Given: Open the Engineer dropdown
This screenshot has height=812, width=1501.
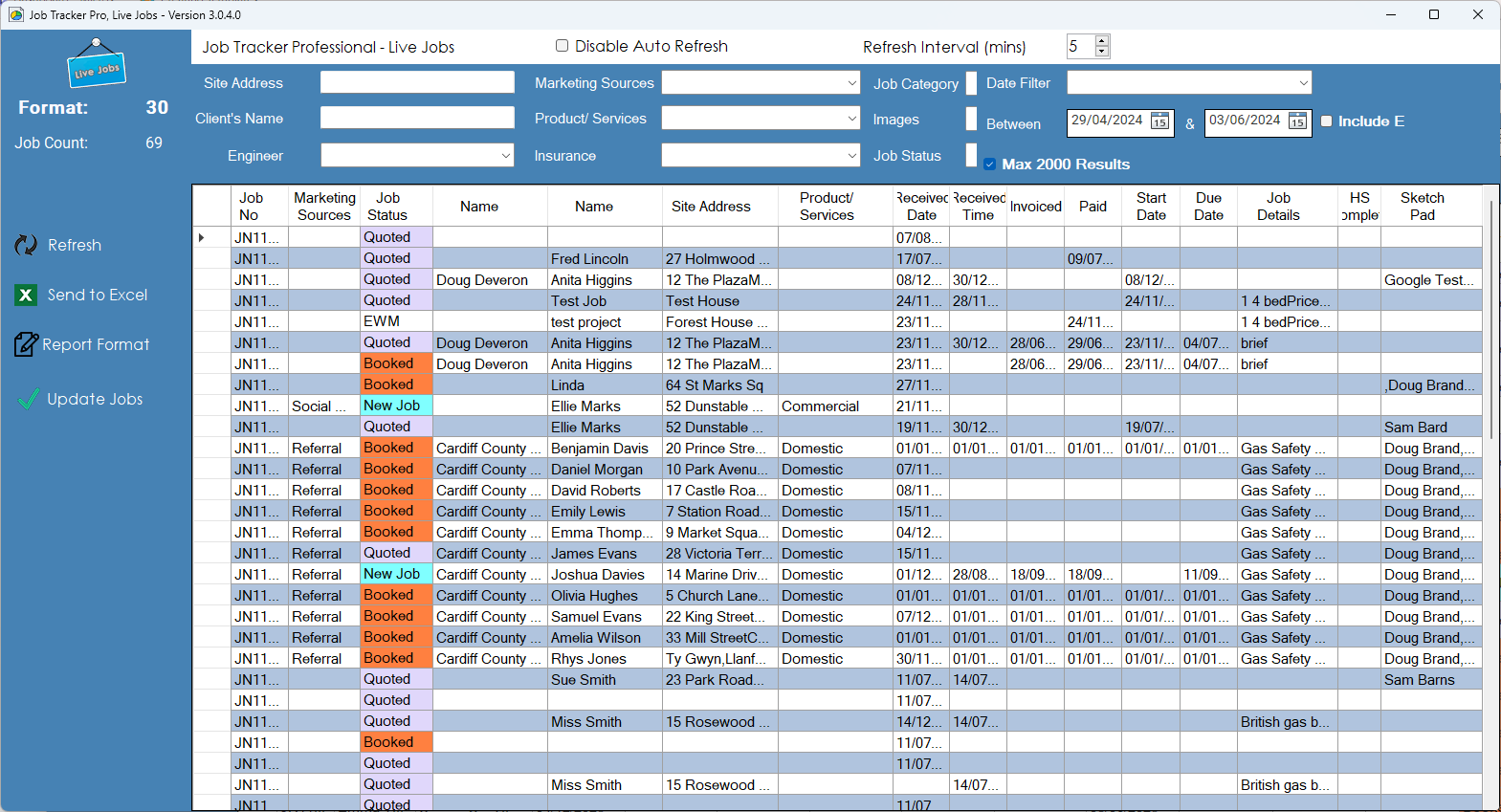Looking at the screenshot, I should point(506,155).
